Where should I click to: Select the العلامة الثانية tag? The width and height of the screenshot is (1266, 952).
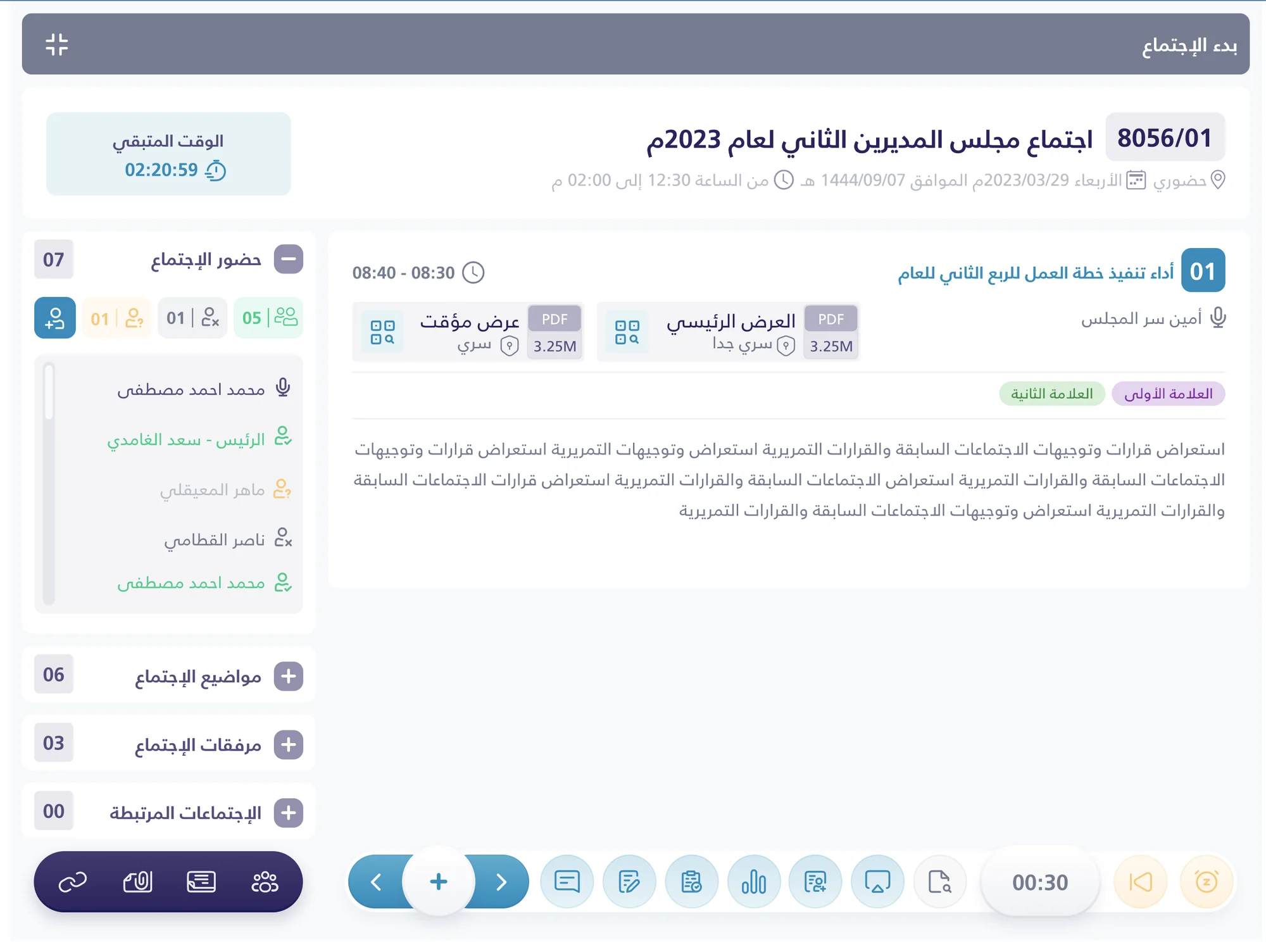pyautogui.click(x=1052, y=394)
